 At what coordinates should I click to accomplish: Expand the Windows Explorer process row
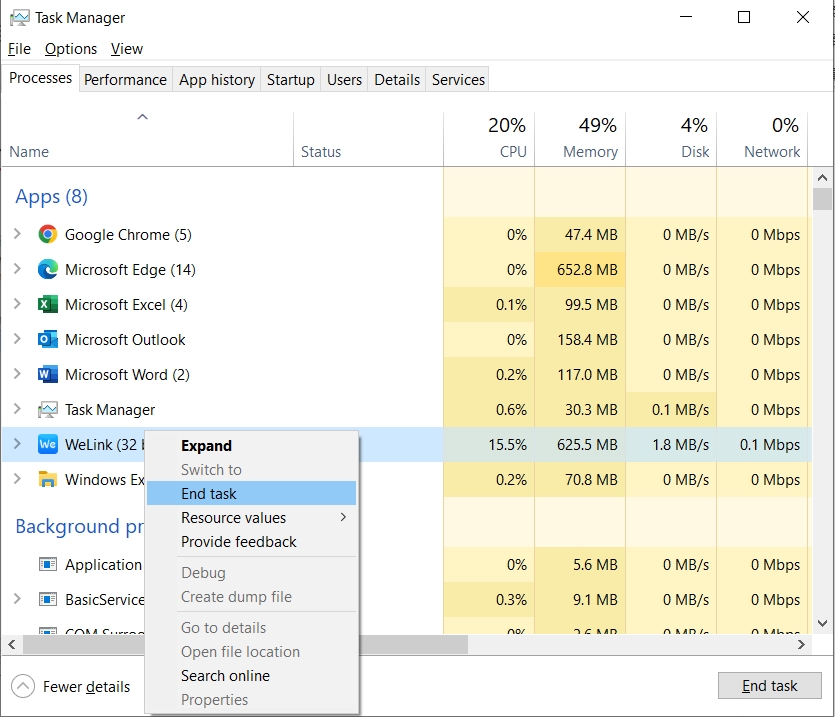coord(17,479)
